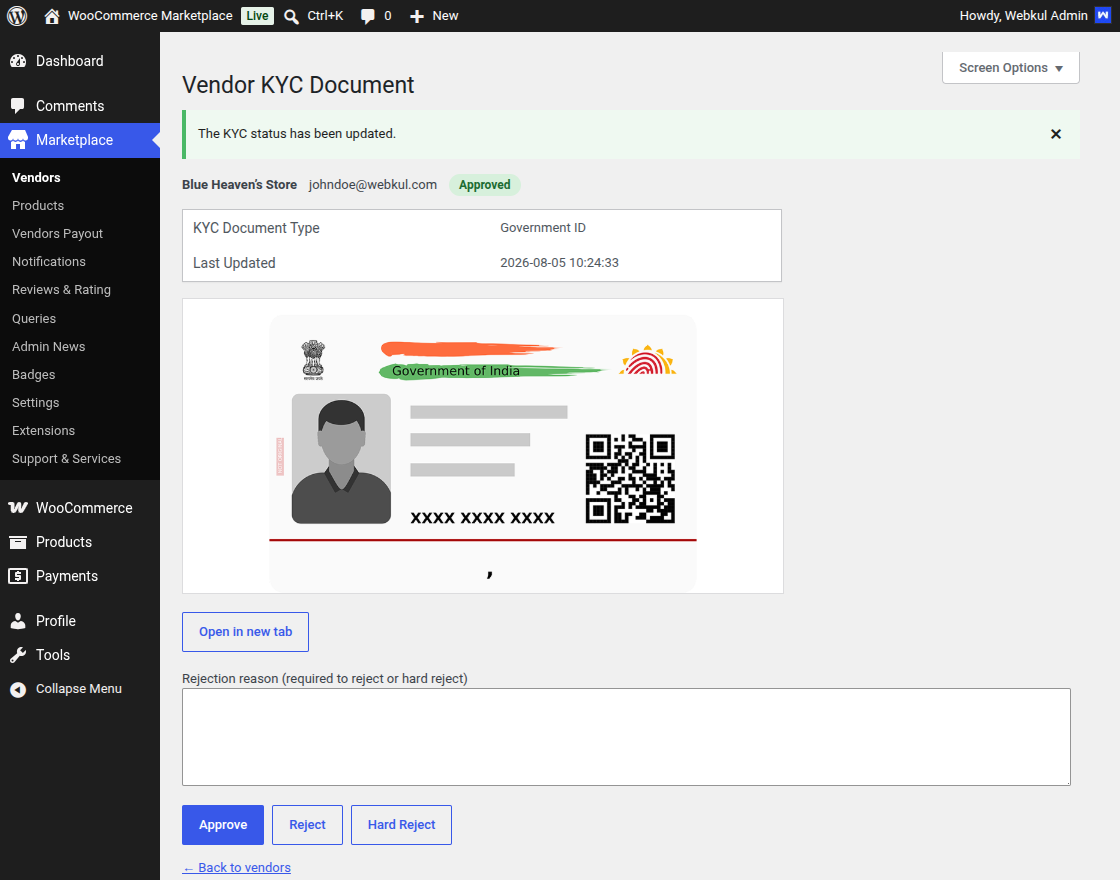This screenshot has width=1120, height=880.
Task: Click the Dashboard gauge icon
Action: tap(18, 61)
